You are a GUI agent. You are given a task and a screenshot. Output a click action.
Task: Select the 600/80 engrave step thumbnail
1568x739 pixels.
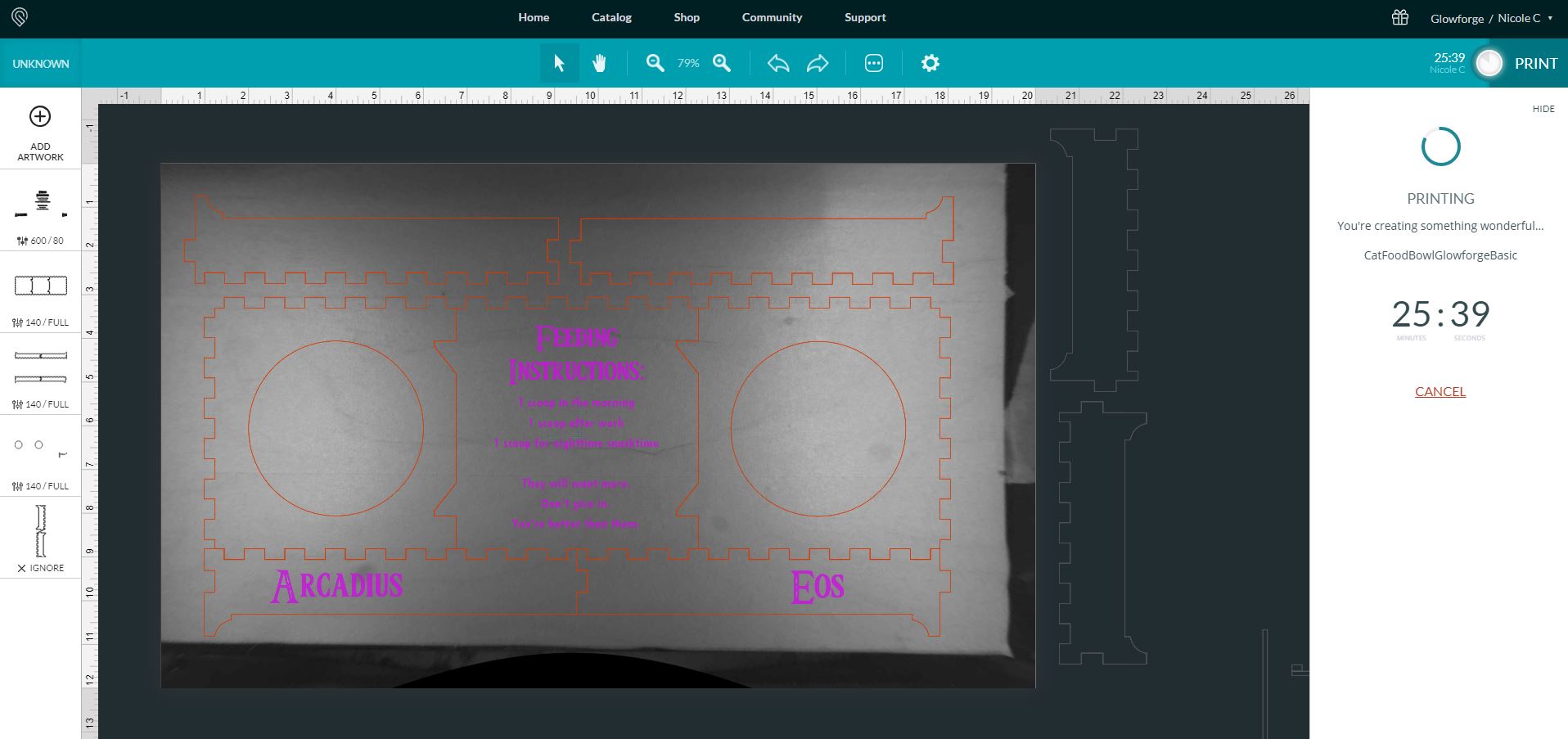click(41, 203)
